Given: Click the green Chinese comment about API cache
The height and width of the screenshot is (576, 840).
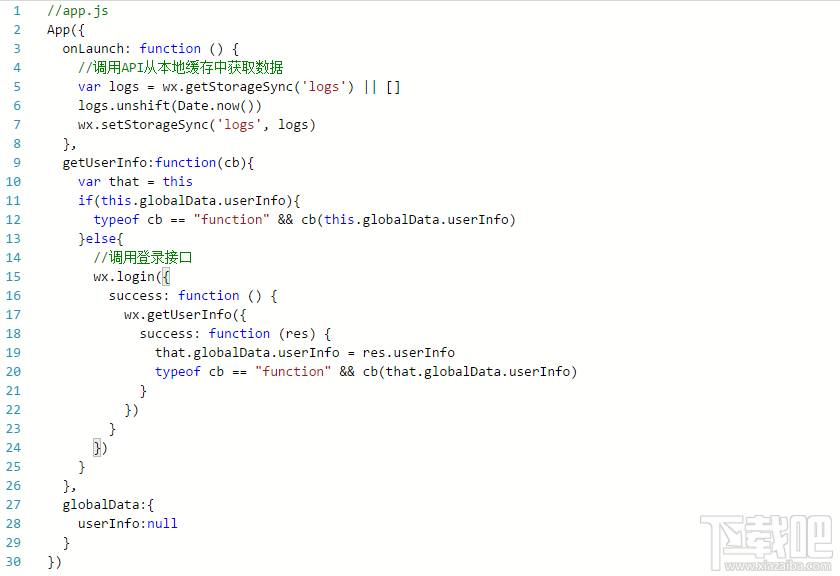Looking at the screenshot, I should tap(181, 68).
